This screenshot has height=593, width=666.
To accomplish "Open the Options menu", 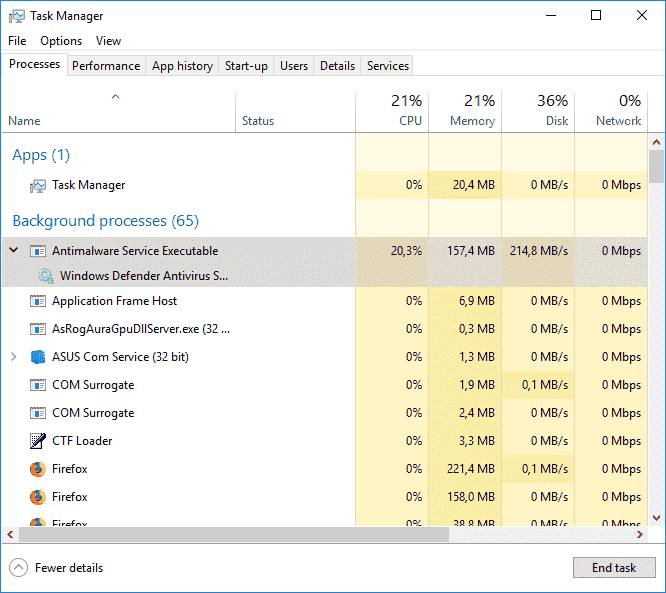I will (61, 41).
